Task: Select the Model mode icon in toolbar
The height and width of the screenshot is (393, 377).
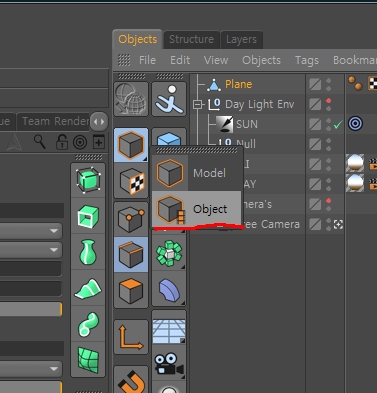Action: point(131,145)
